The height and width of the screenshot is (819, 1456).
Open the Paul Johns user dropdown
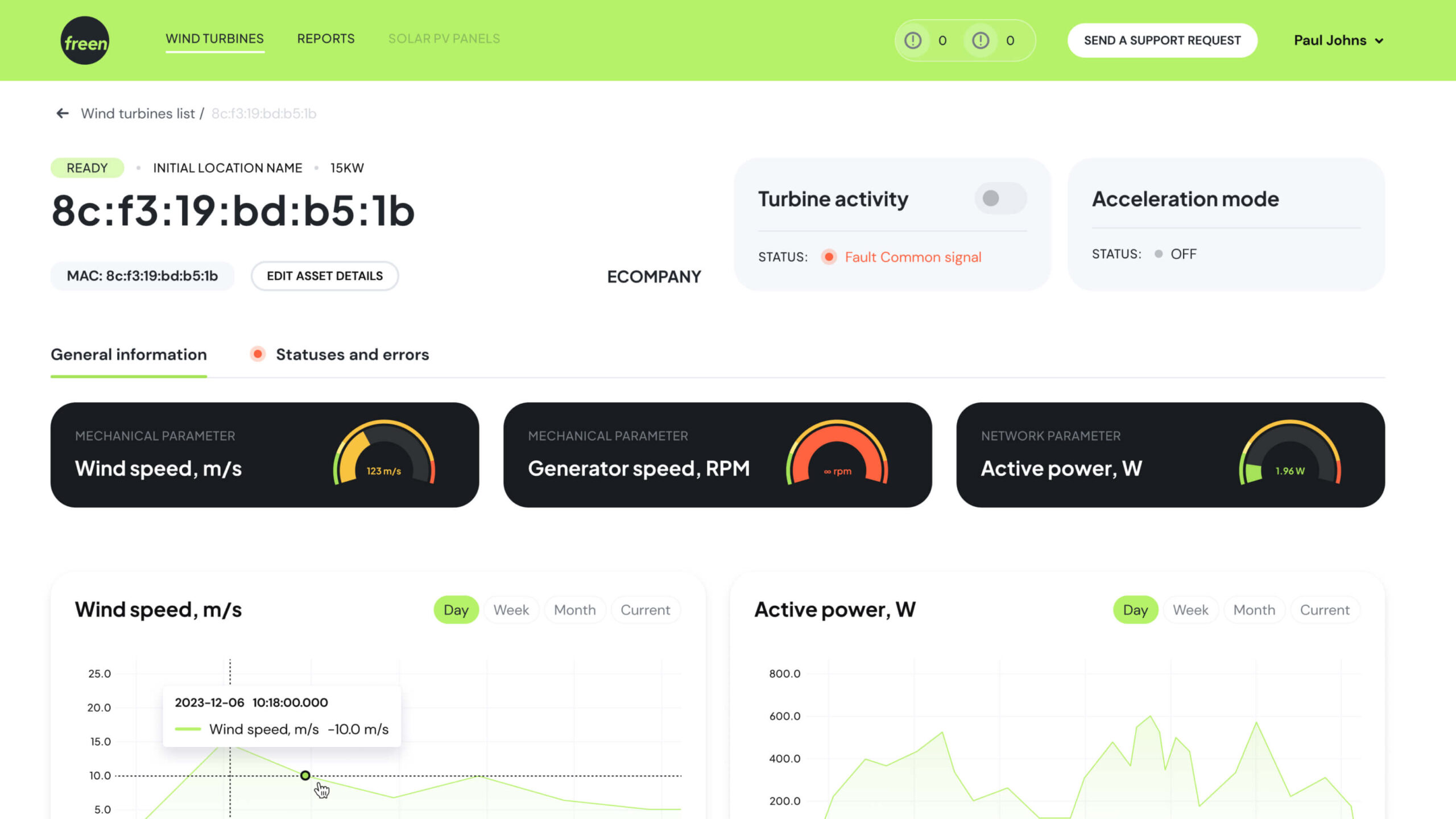1330,40
